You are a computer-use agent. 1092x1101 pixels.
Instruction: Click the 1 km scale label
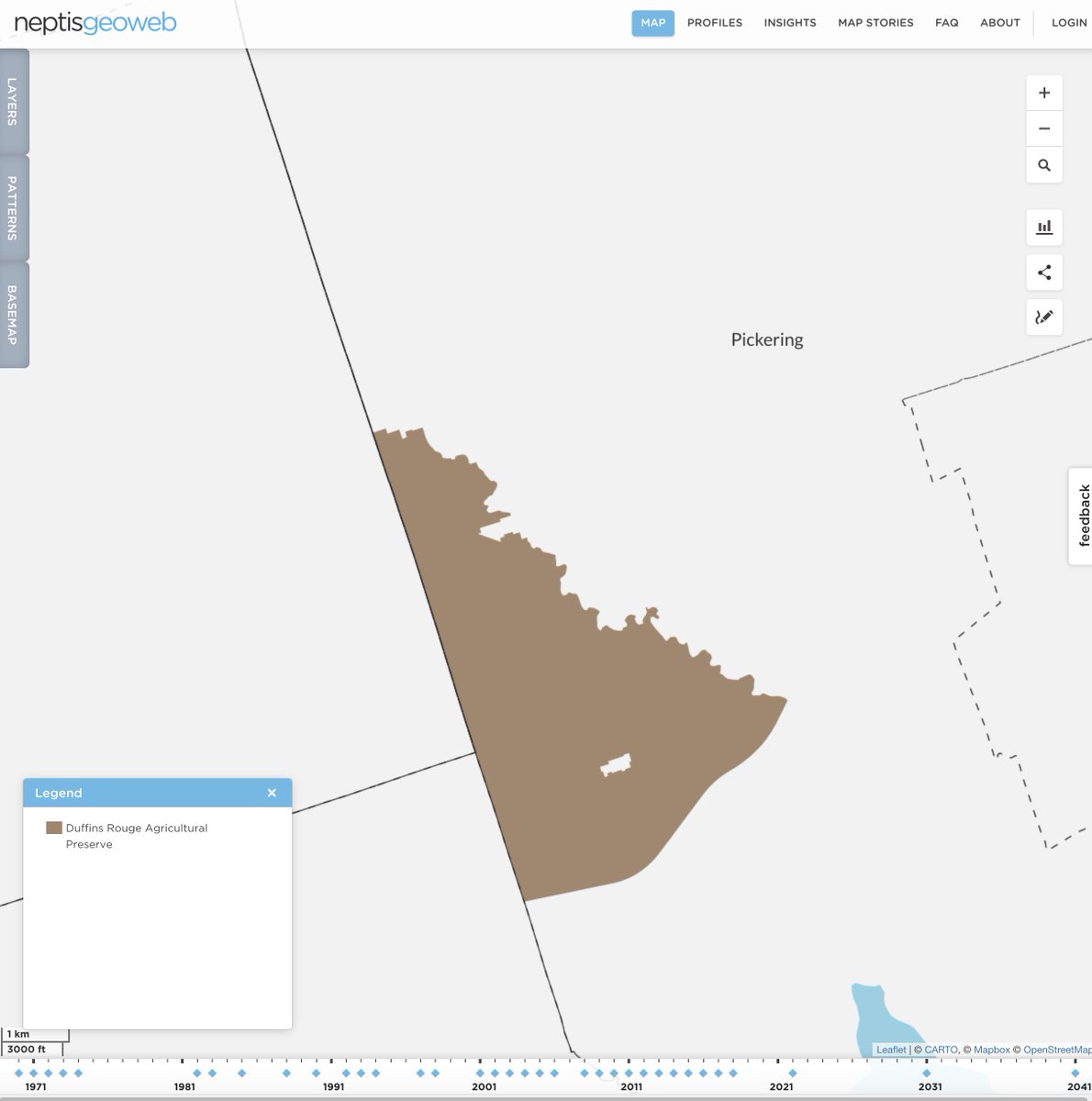[x=18, y=1034]
